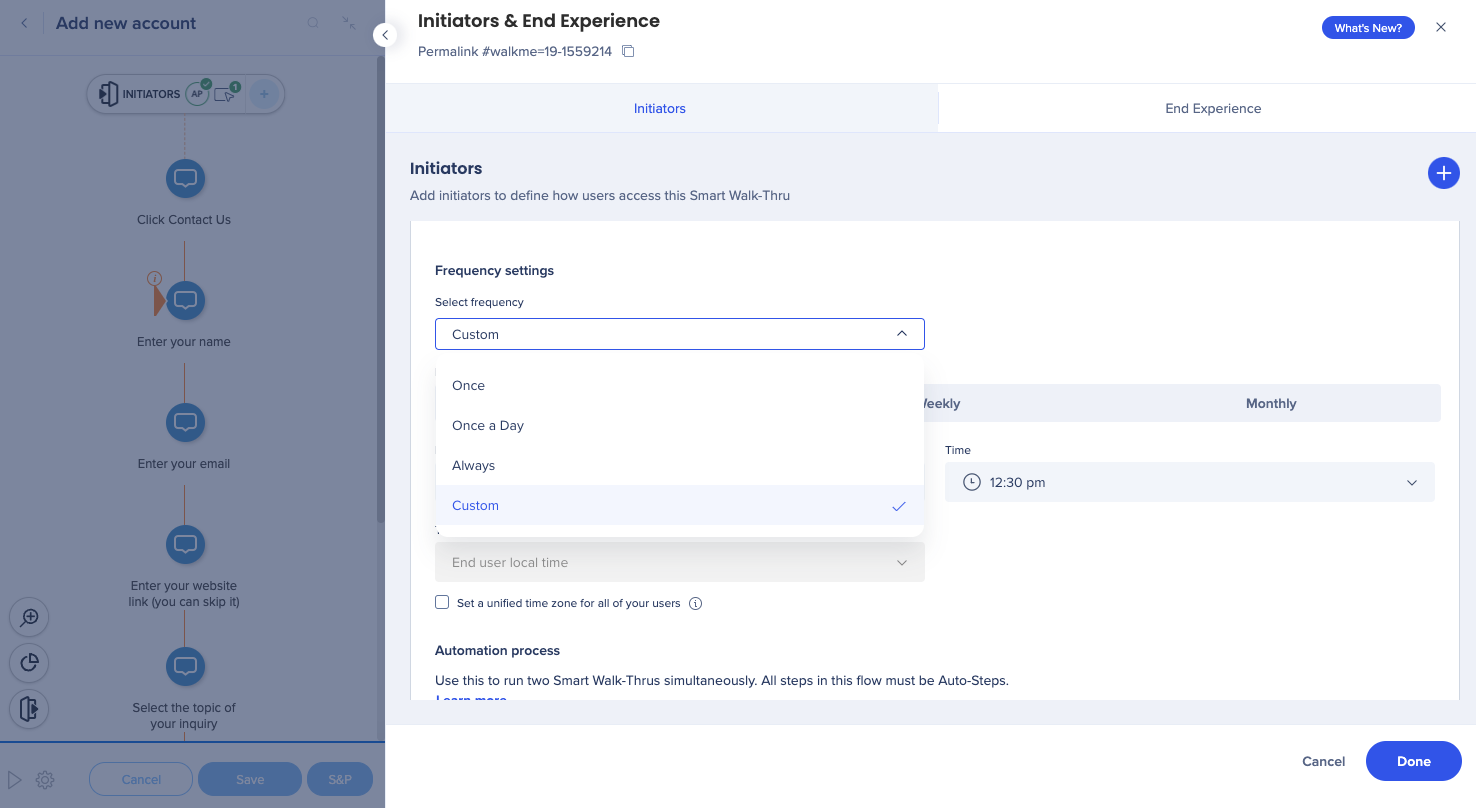Click the Enter your email step bubble
This screenshot has height=808, width=1476.
(x=185, y=422)
